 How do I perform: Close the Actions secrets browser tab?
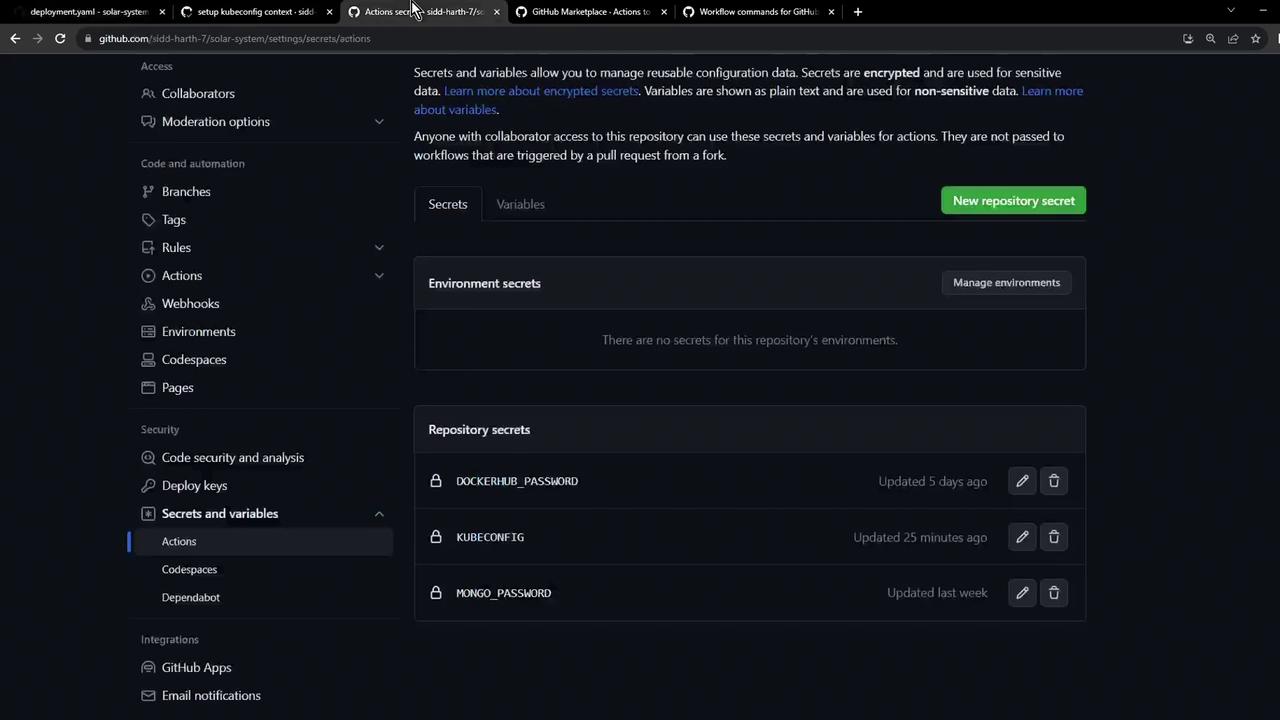[496, 12]
